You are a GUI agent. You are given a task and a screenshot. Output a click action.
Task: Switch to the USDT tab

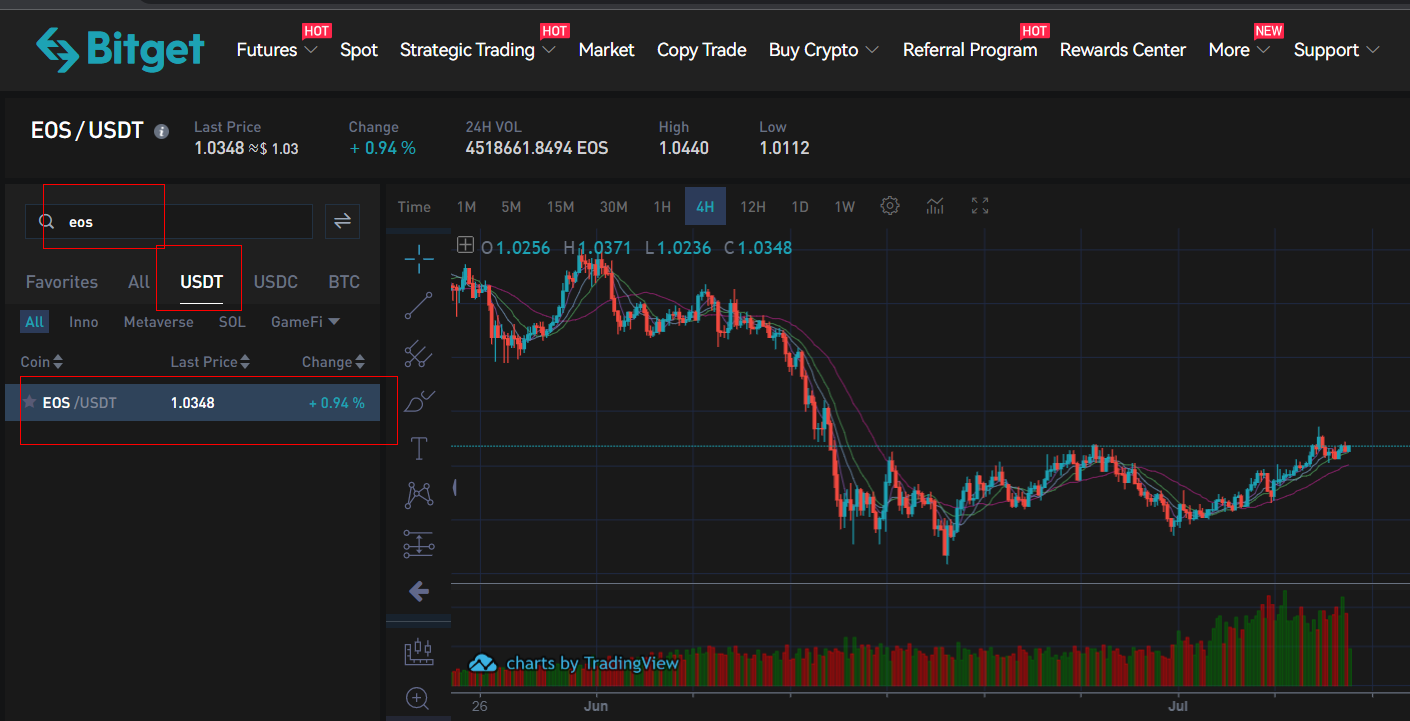201,282
